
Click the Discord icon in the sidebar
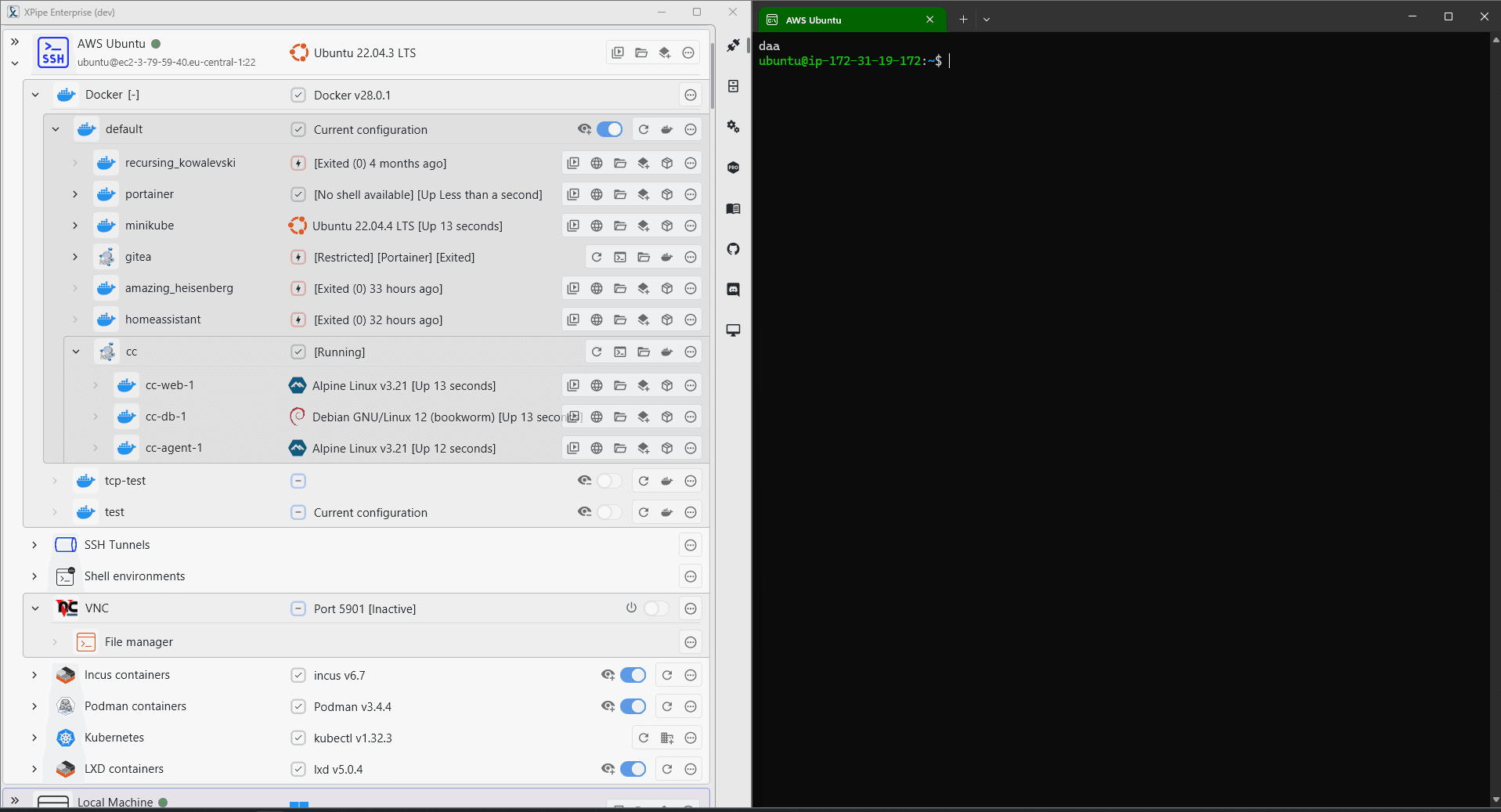click(x=733, y=290)
